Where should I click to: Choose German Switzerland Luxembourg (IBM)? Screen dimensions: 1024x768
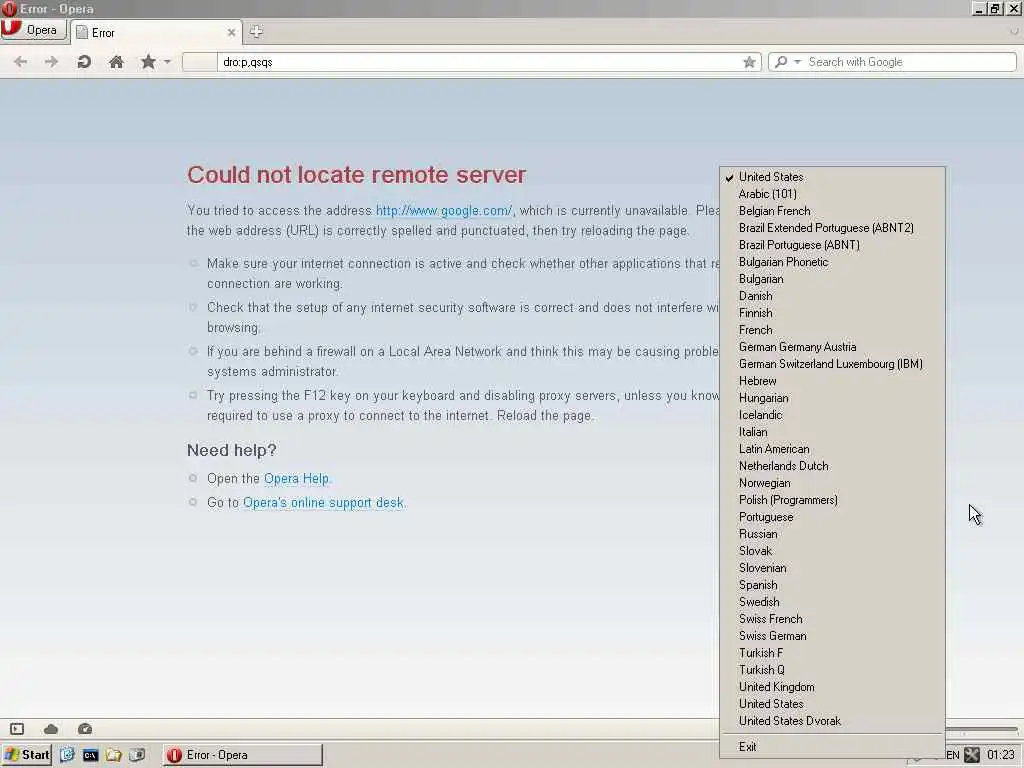(x=833, y=364)
